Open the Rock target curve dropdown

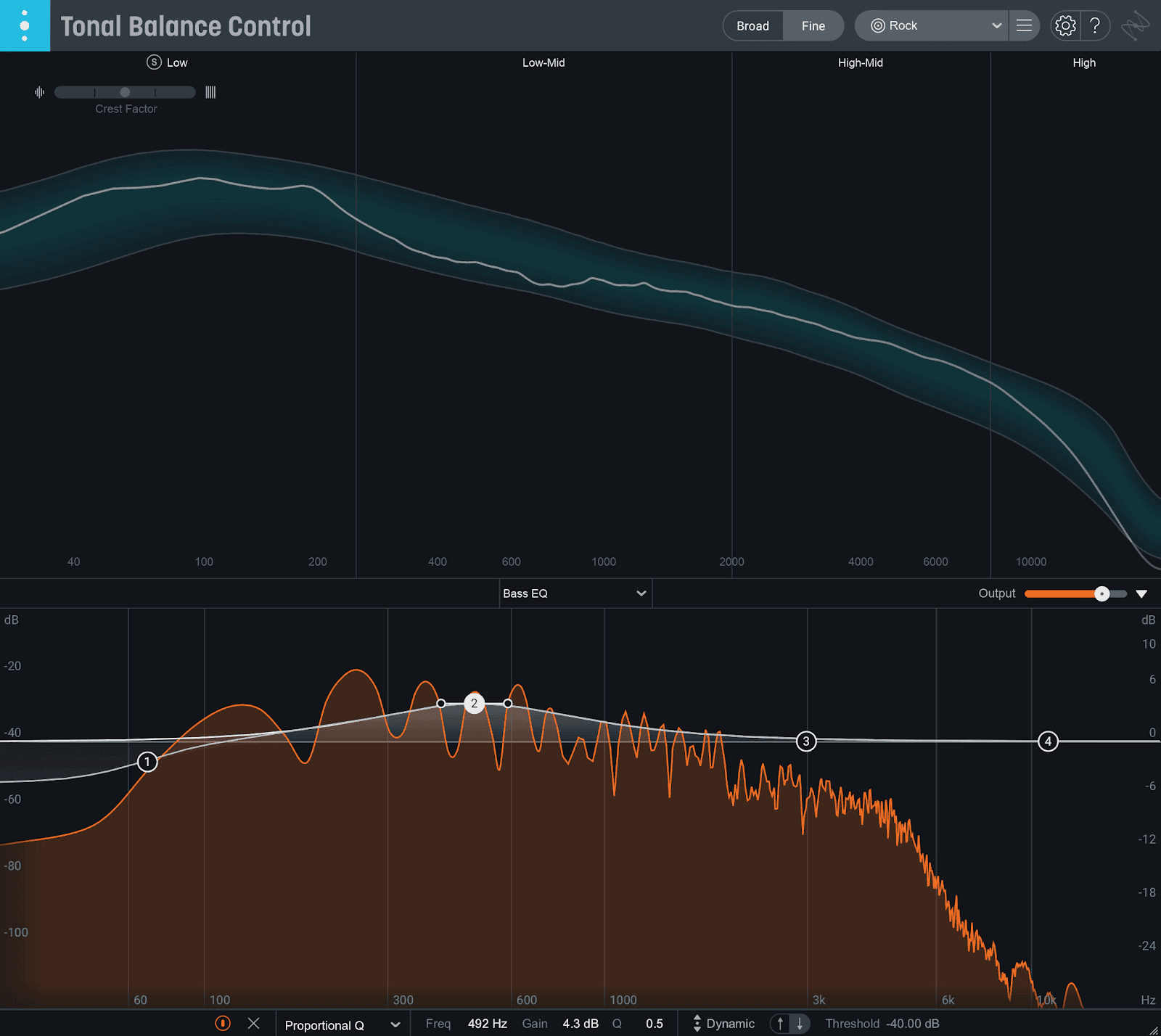pyautogui.click(x=931, y=26)
